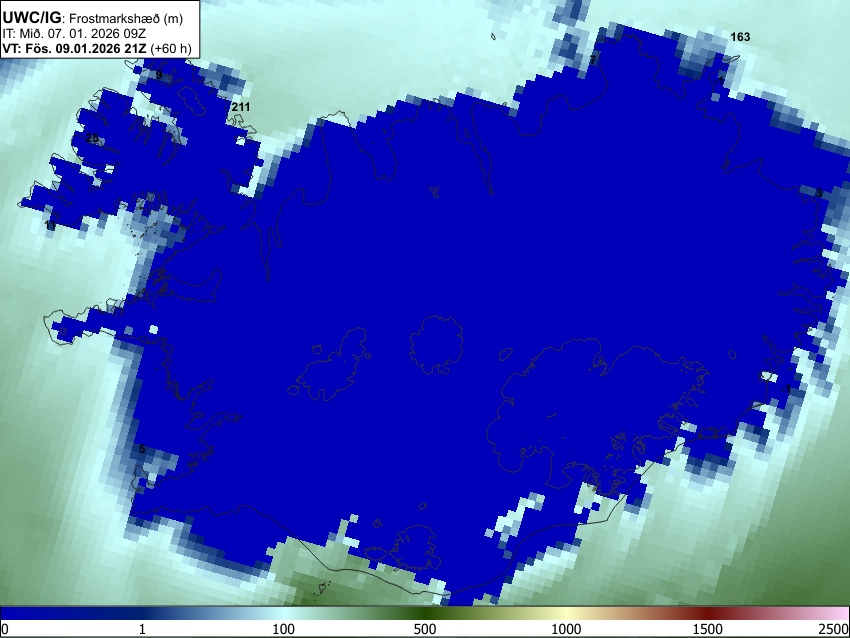Click the station value '211'
850x638 pixels.
[x=241, y=107]
